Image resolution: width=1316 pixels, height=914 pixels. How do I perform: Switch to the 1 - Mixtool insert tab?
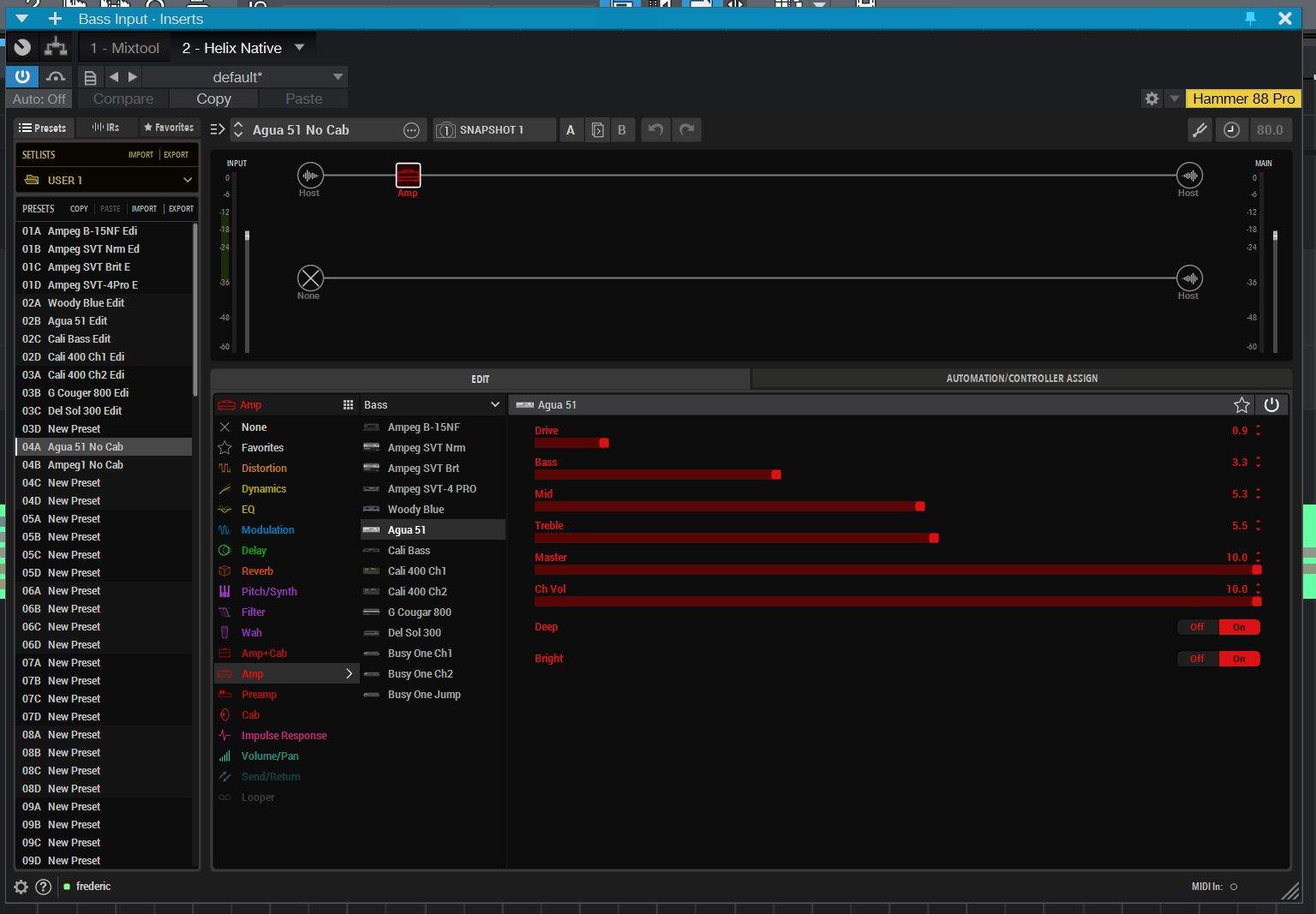pyautogui.click(x=124, y=48)
